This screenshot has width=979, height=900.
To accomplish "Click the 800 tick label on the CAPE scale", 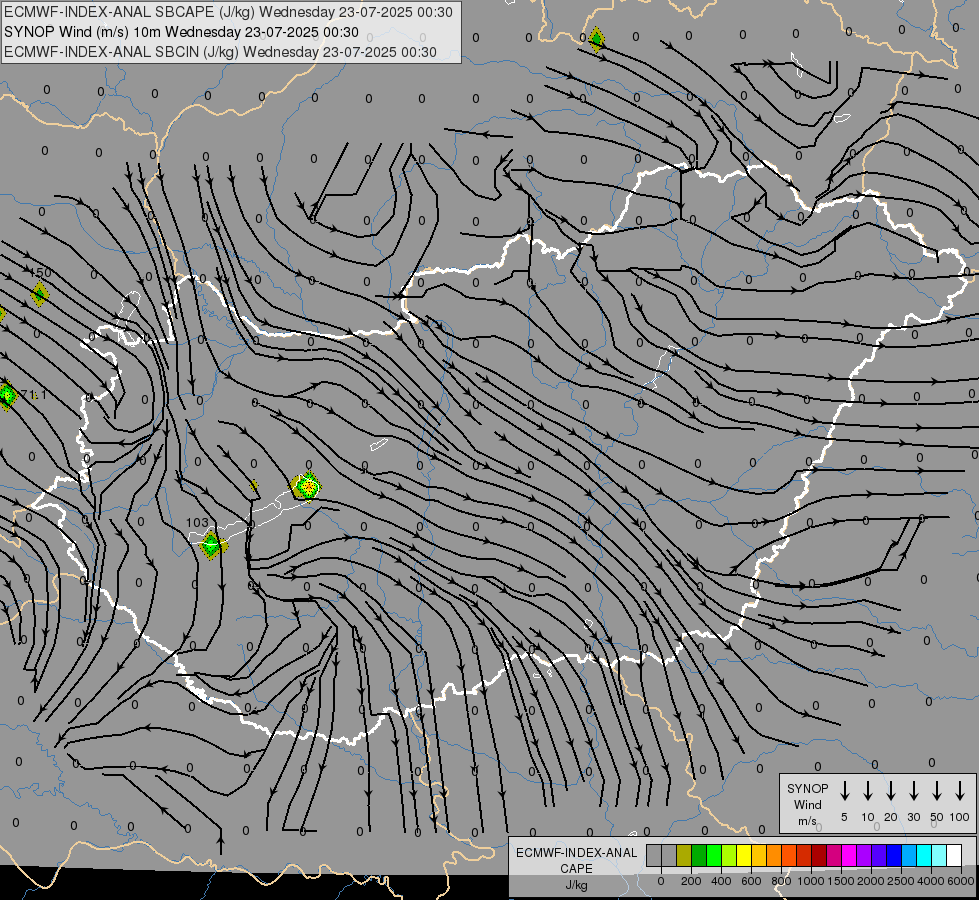I will coord(781,881).
